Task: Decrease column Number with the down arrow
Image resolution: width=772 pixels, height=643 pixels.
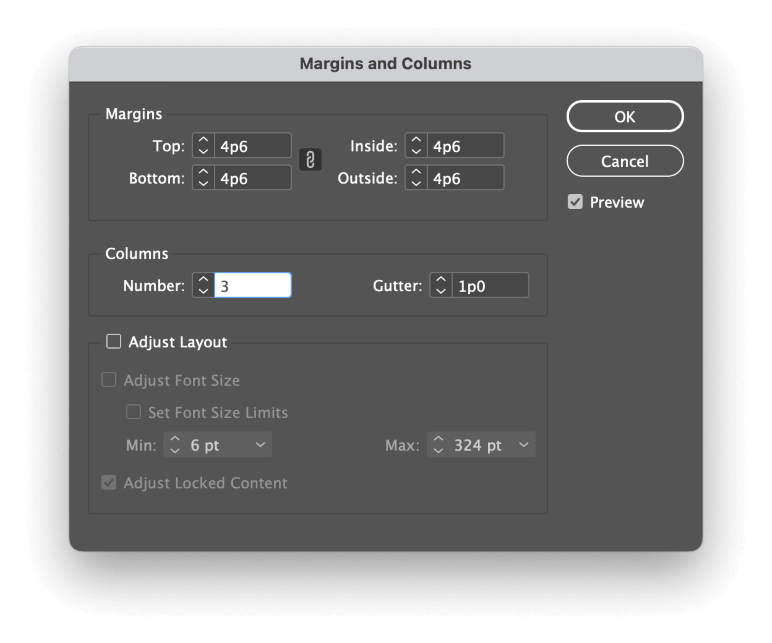Action: [x=203, y=291]
